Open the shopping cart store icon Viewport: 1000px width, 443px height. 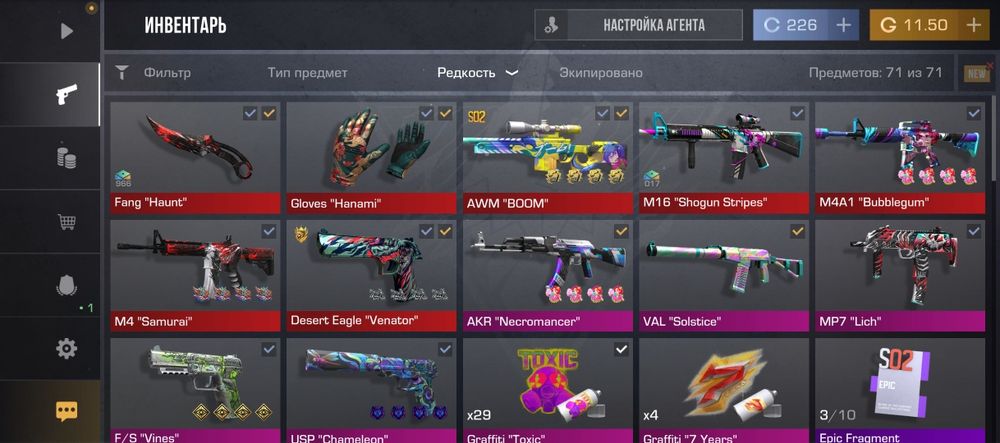click(x=66, y=221)
